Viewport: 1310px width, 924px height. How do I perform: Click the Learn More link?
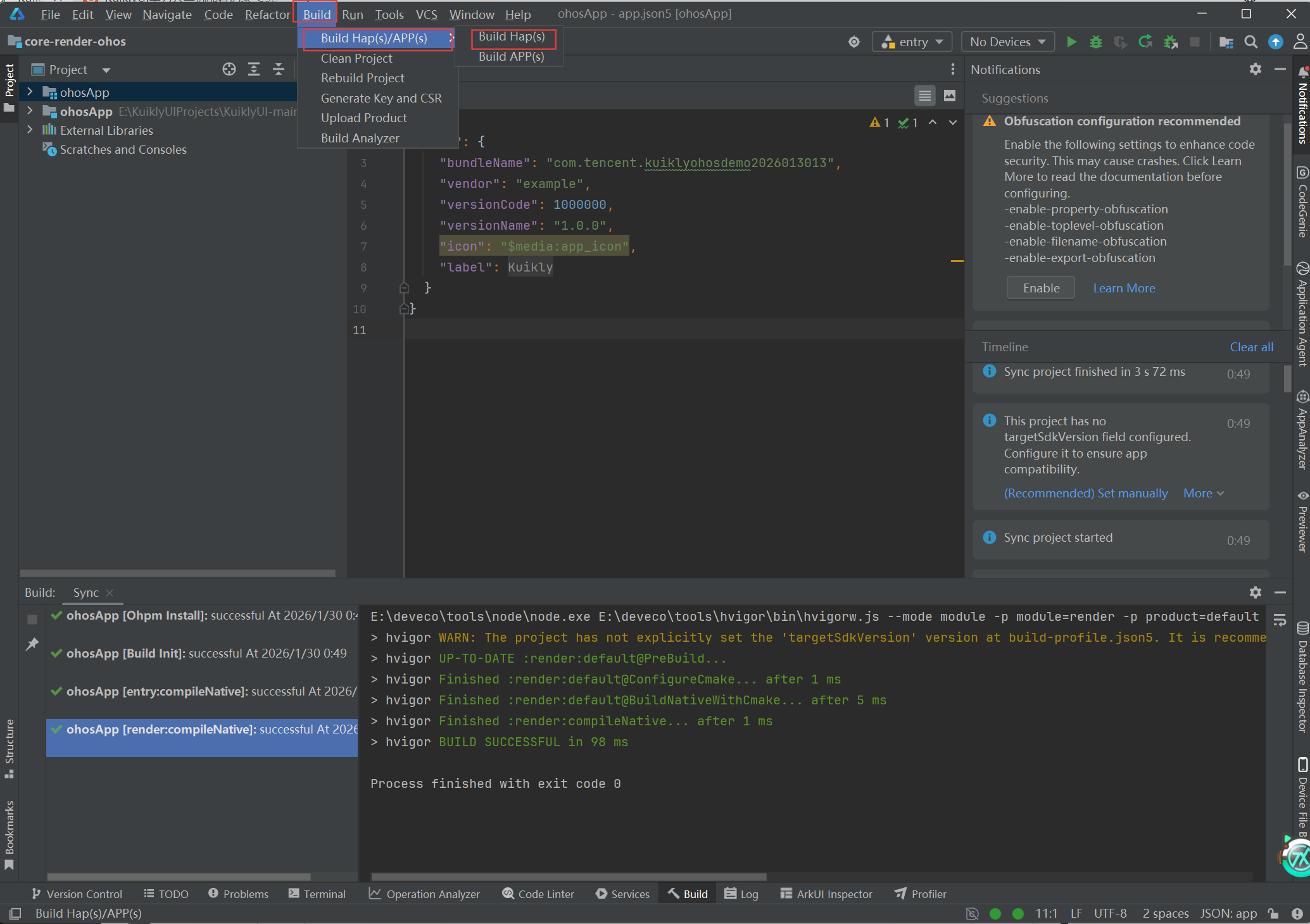pos(1124,288)
